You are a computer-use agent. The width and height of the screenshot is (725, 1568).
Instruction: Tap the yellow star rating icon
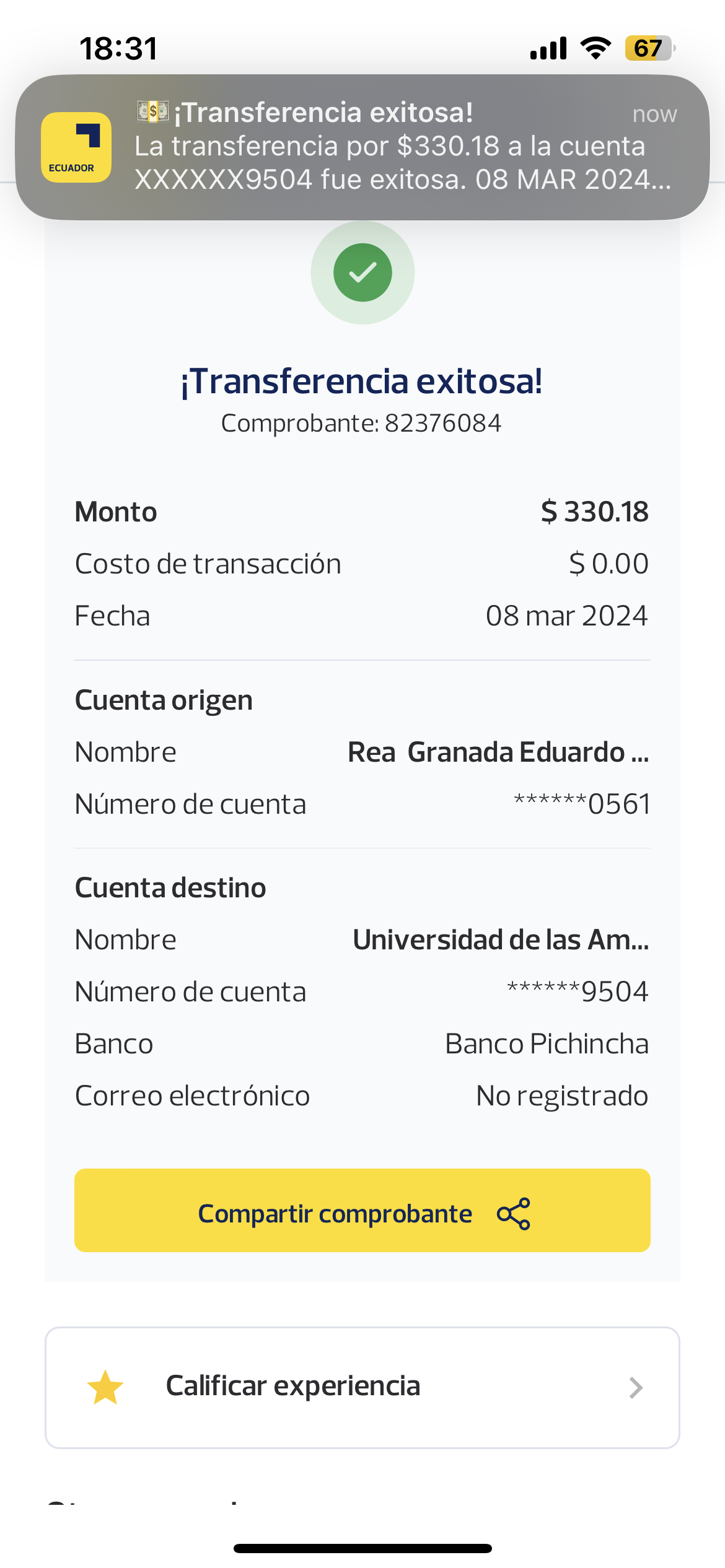click(105, 1387)
